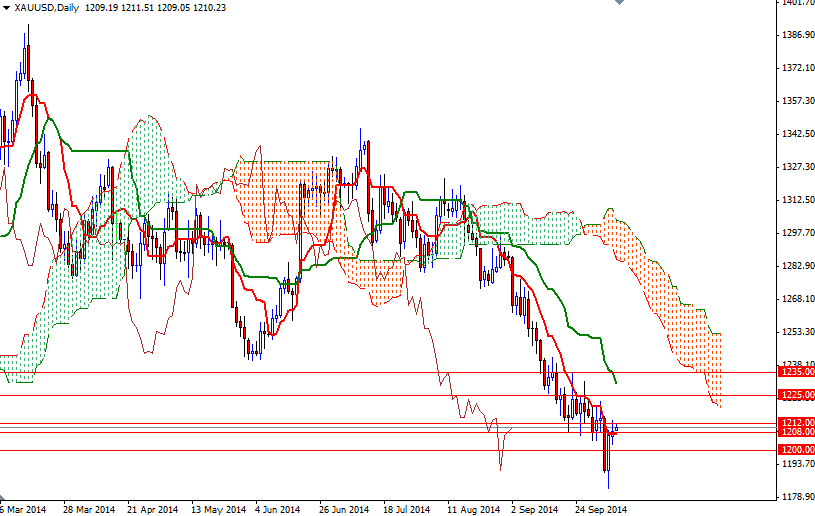Click the 1297.70 price axis label
Screen dimensions: 815x516
797,233
